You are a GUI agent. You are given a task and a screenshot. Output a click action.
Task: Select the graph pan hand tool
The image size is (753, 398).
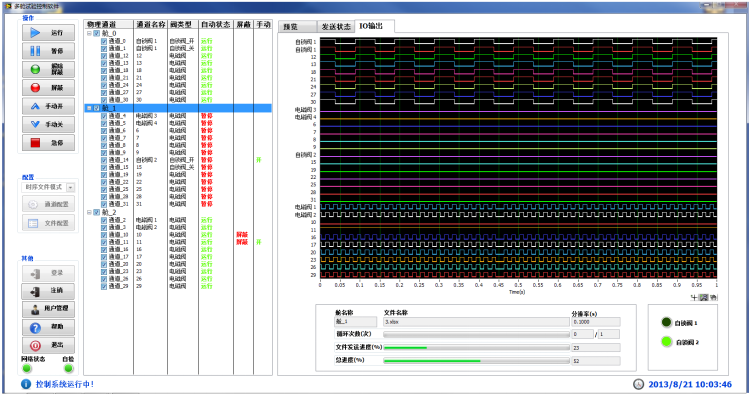click(714, 298)
